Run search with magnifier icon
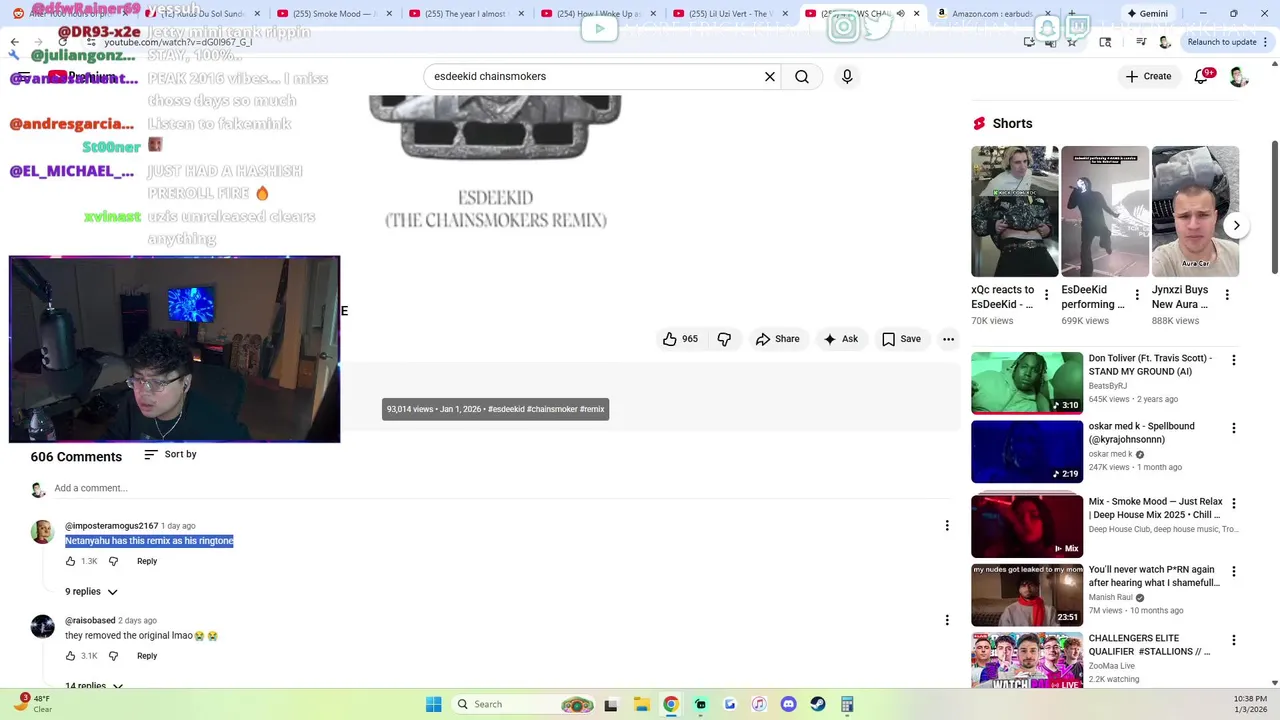The width and height of the screenshot is (1280, 720). click(x=802, y=76)
